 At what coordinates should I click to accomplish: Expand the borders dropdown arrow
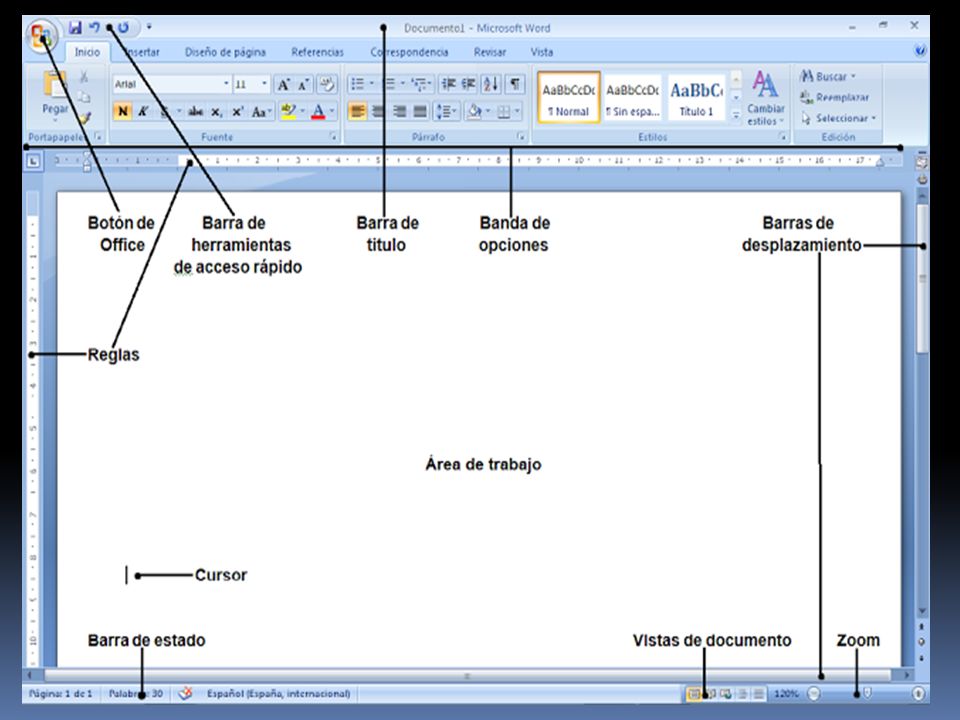[x=517, y=111]
